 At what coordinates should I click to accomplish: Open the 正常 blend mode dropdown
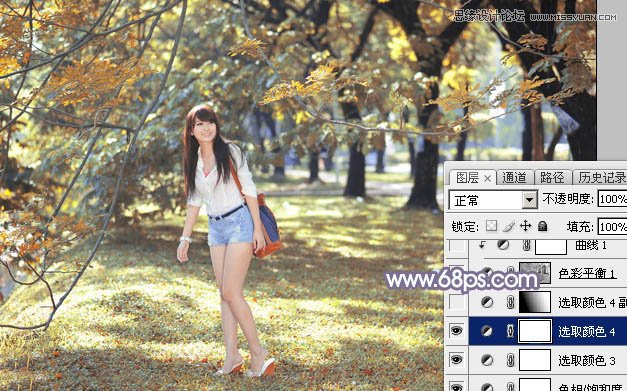tap(493, 199)
